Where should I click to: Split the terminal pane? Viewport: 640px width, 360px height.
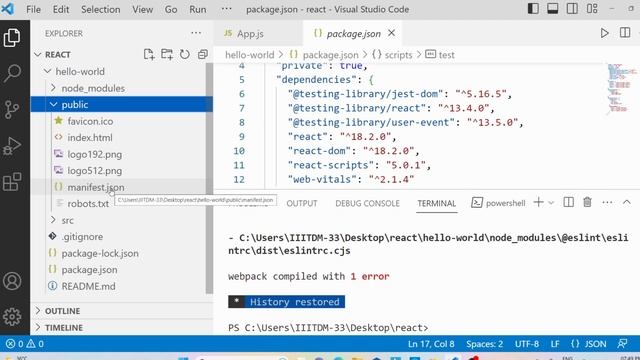[x=569, y=202]
